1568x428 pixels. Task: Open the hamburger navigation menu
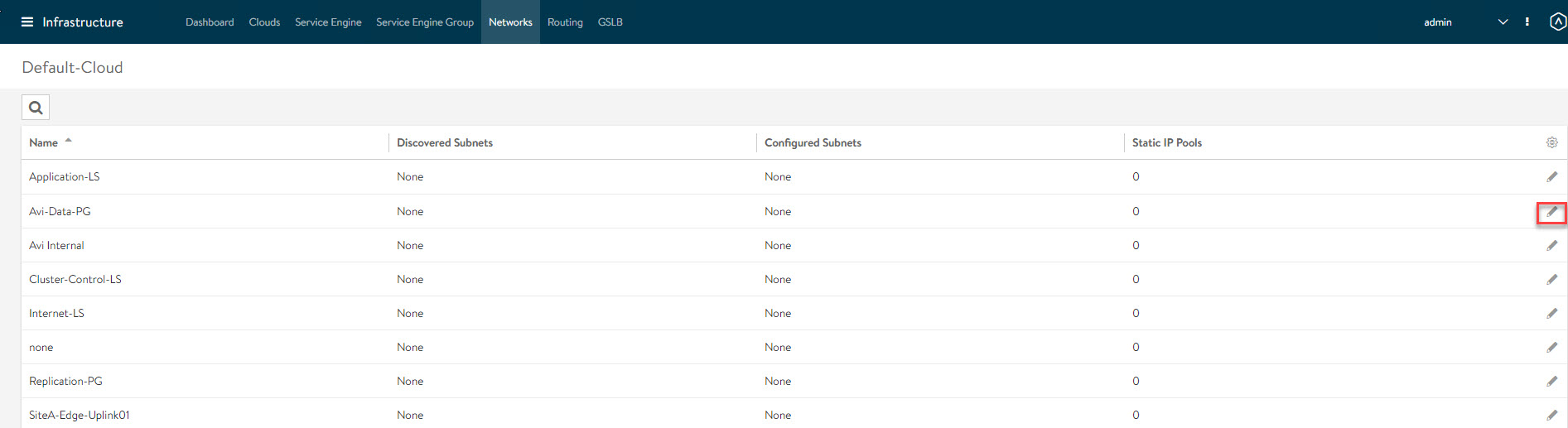[27, 22]
